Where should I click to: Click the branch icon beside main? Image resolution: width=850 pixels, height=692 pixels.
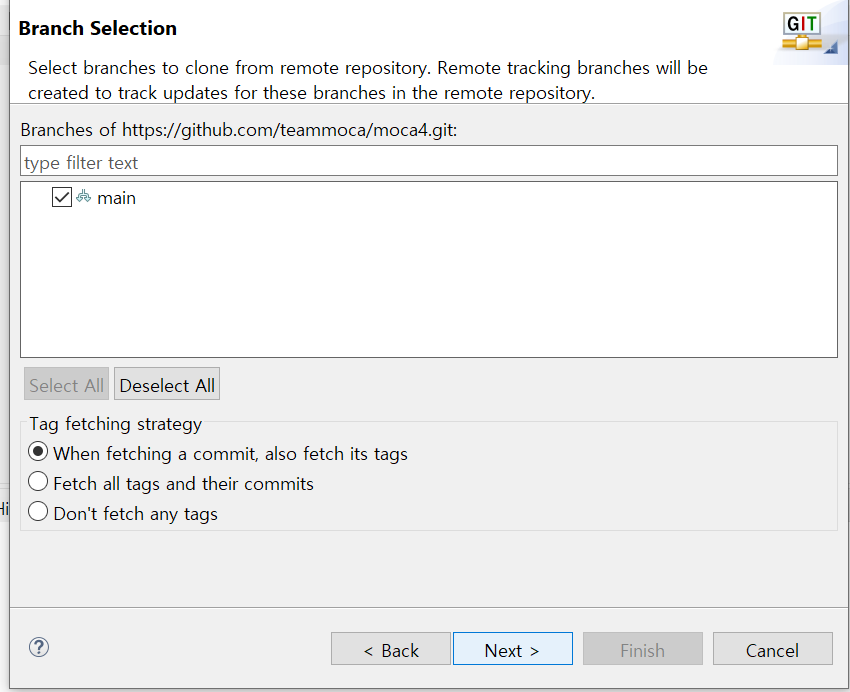83,197
